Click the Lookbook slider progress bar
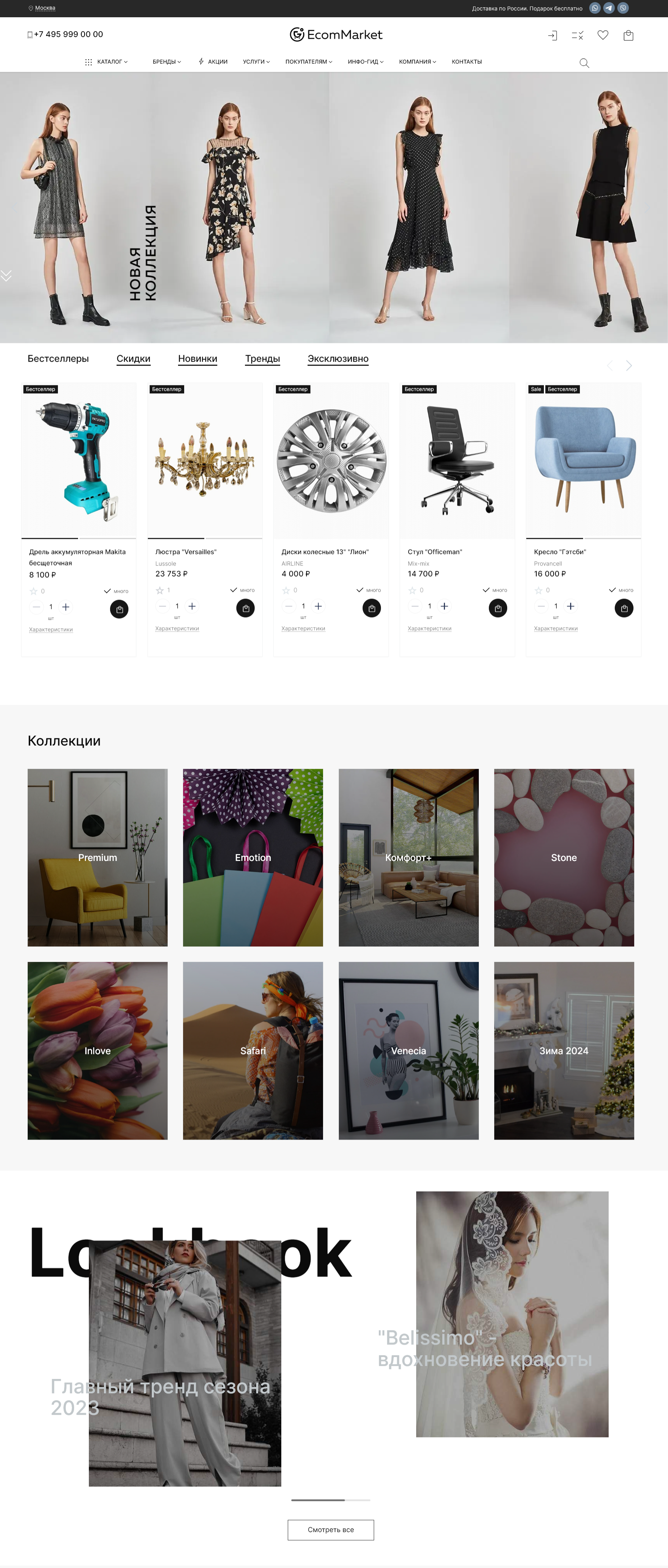Viewport: 668px width, 1568px height. coord(331,1500)
